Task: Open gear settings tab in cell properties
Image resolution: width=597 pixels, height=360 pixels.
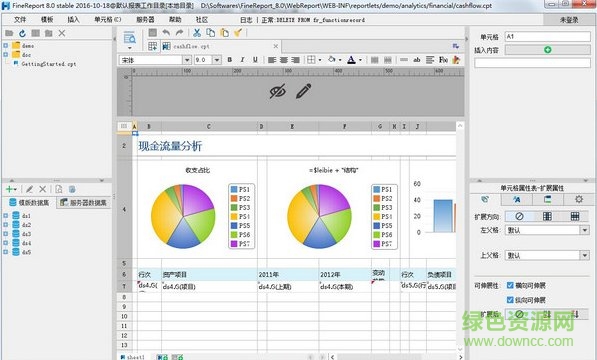Action: 579,199
